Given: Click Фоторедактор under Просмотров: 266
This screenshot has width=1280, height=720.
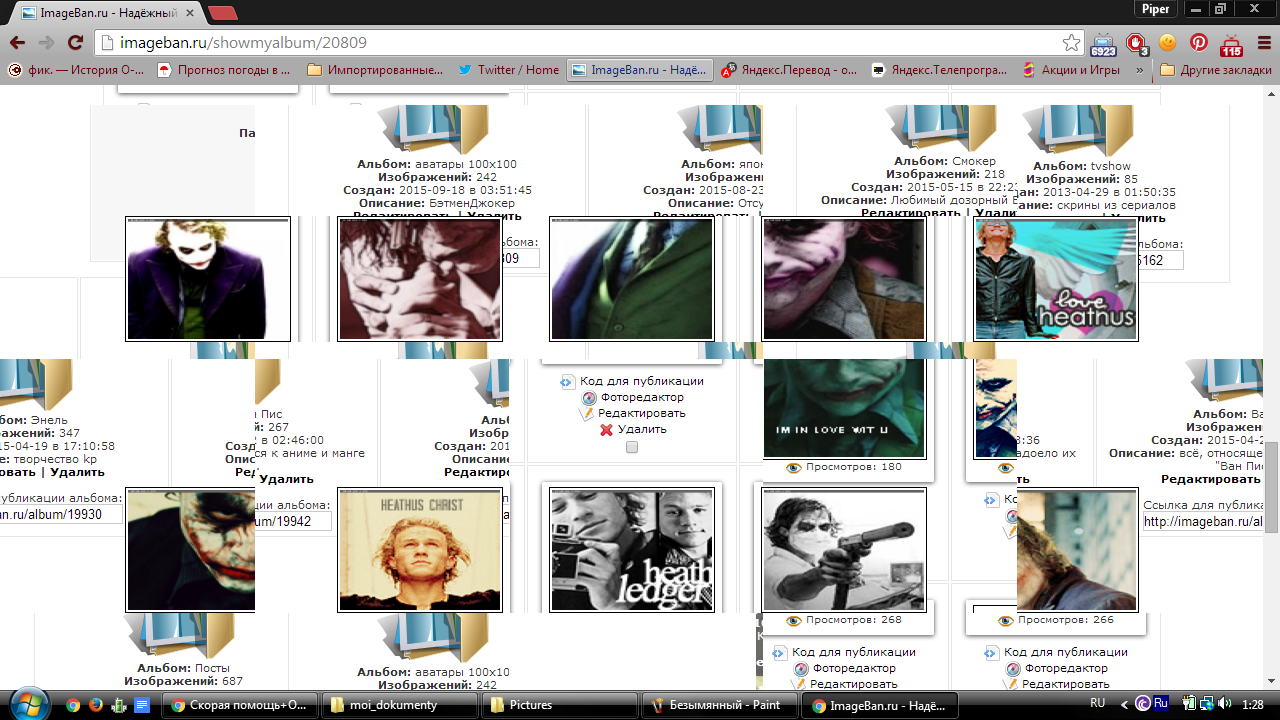Looking at the screenshot, I should (1066, 668).
